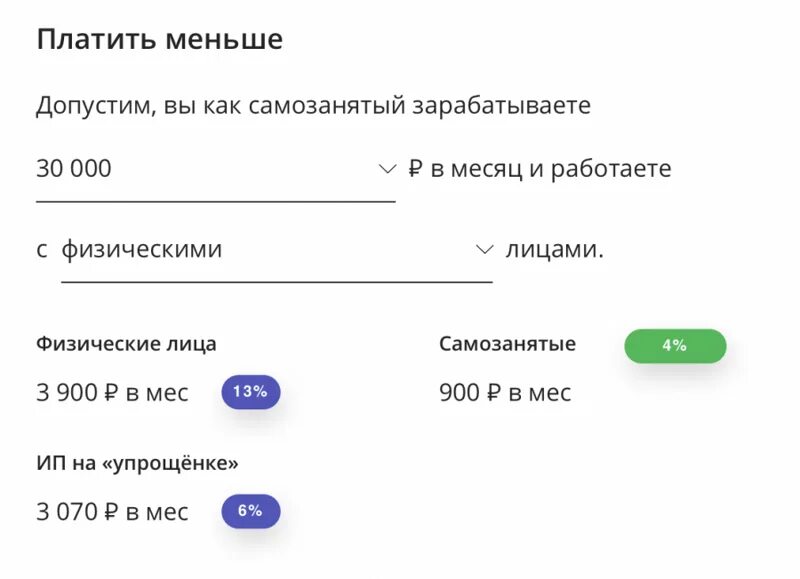Click the letter «с» before the second dropdown

42,250
